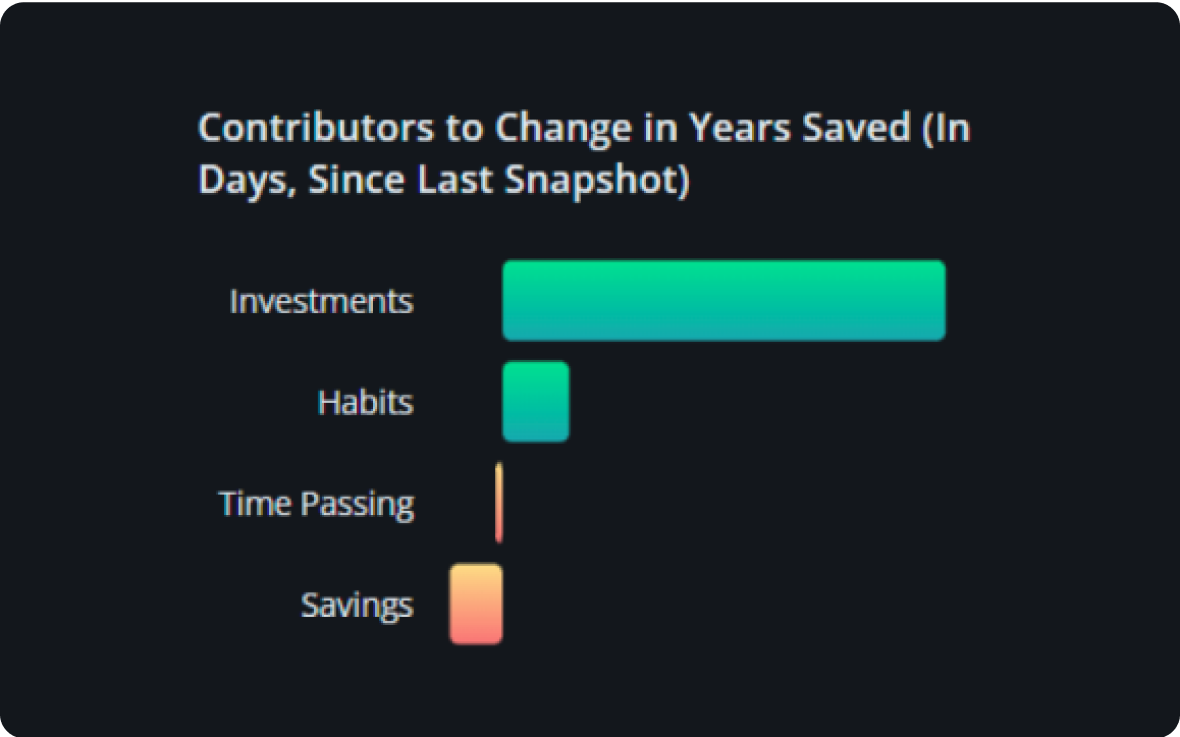Screen dimensions: 1180x737
Task: Click the chart title text
Action: tap(584, 154)
